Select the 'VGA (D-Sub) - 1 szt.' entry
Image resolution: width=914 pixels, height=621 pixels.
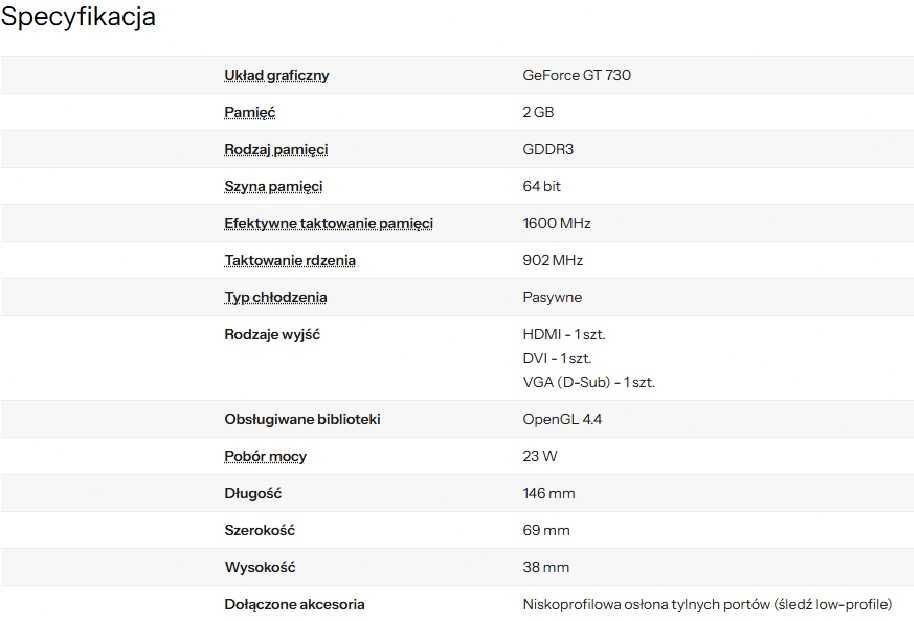click(x=589, y=383)
